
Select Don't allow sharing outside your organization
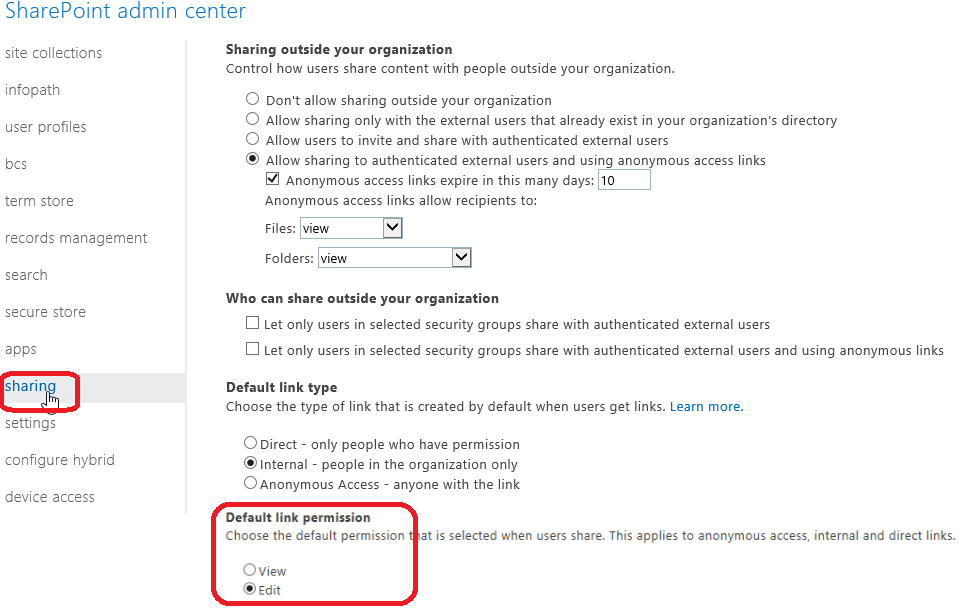coord(252,100)
